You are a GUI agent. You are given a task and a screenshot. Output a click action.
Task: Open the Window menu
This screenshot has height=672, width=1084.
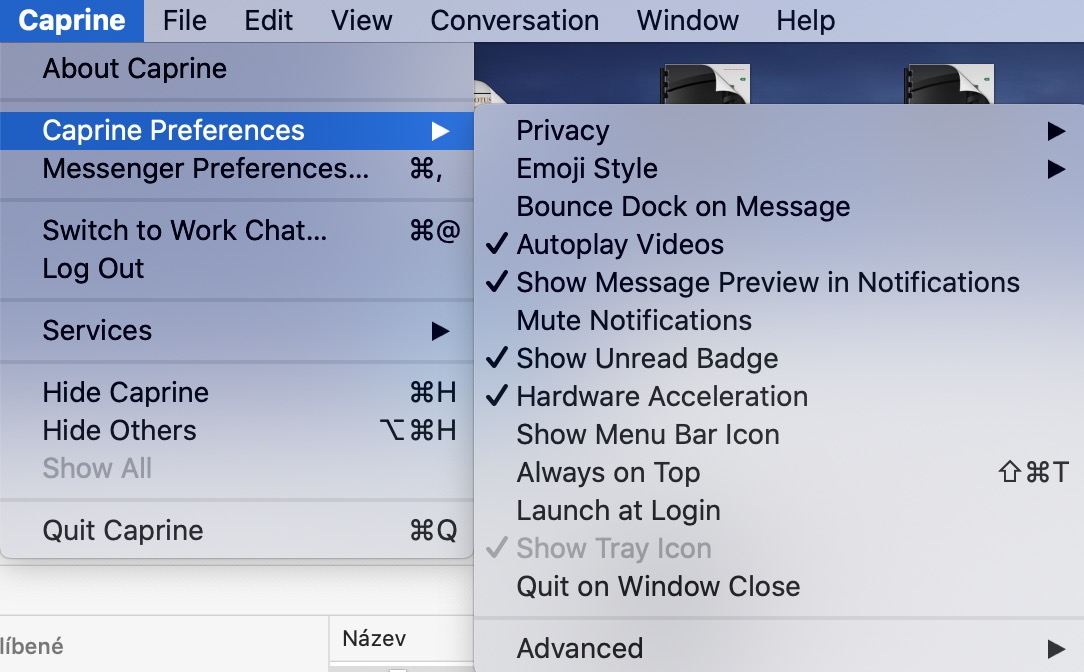(687, 21)
